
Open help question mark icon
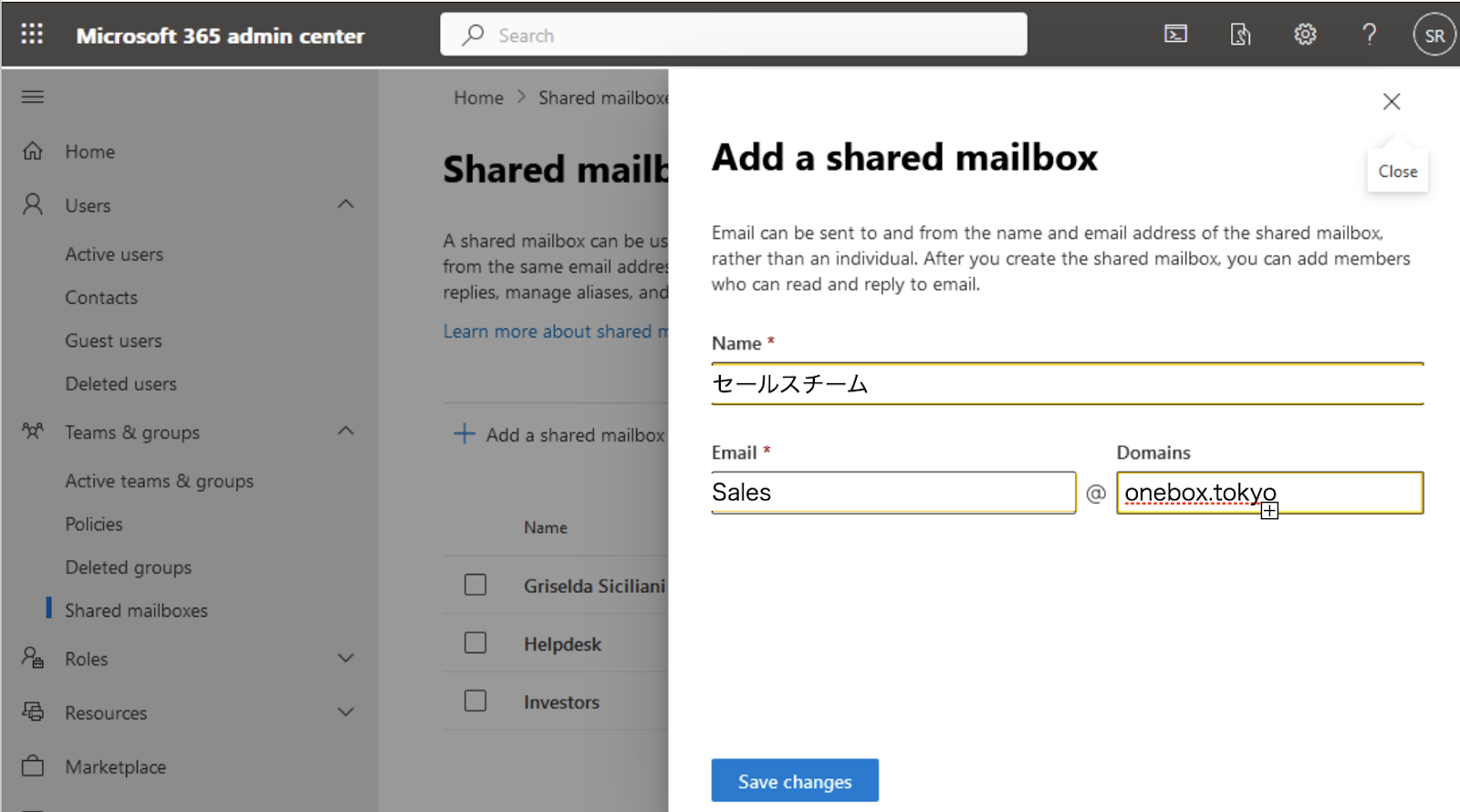click(x=1370, y=35)
